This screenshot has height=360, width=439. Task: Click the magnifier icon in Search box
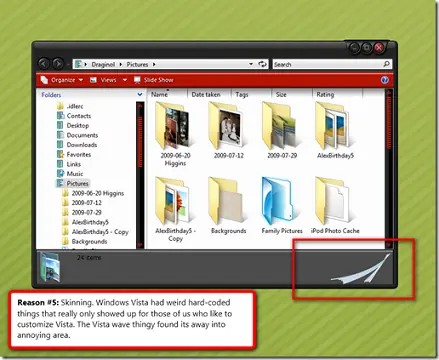click(x=386, y=64)
